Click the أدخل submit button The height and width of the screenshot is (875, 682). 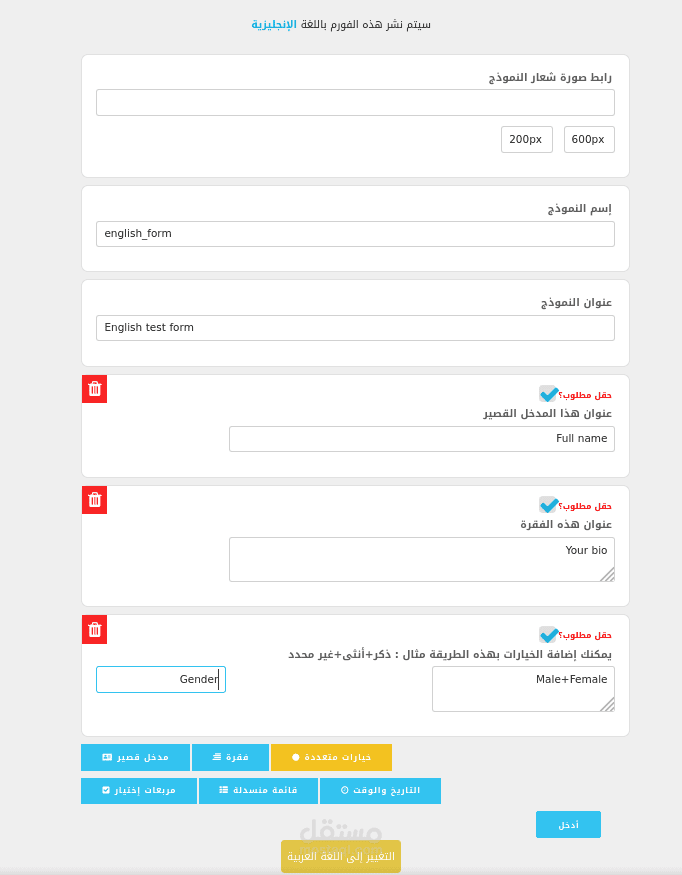(568, 824)
